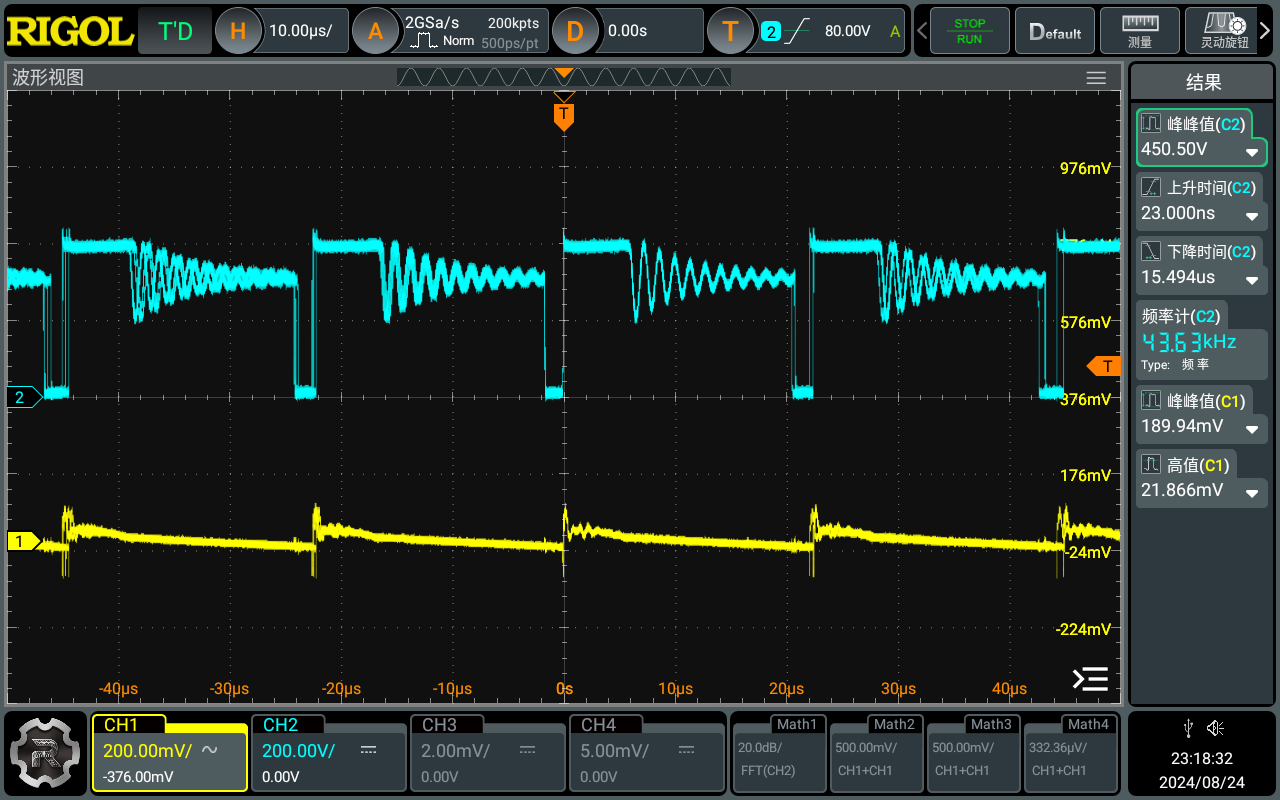Open the Measure (测量) ruler icon
Screen dimensions: 1280x800
pos(1139,30)
